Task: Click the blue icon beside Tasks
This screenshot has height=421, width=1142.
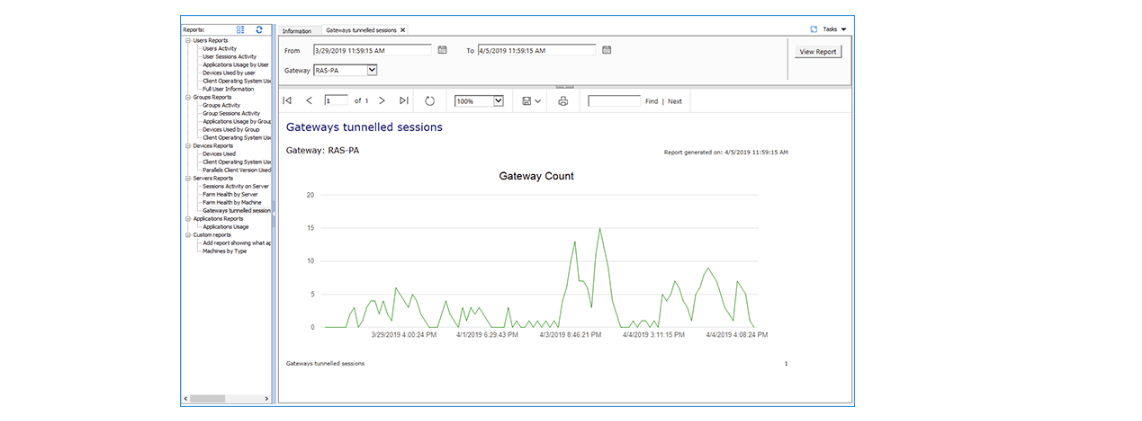Action: (814, 29)
